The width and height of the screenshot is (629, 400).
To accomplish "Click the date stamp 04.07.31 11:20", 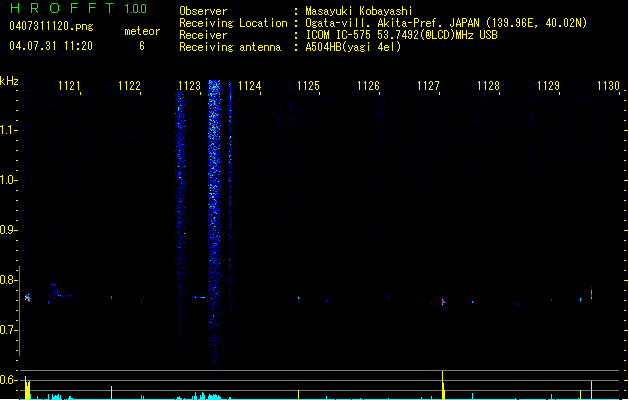I will [51, 46].
